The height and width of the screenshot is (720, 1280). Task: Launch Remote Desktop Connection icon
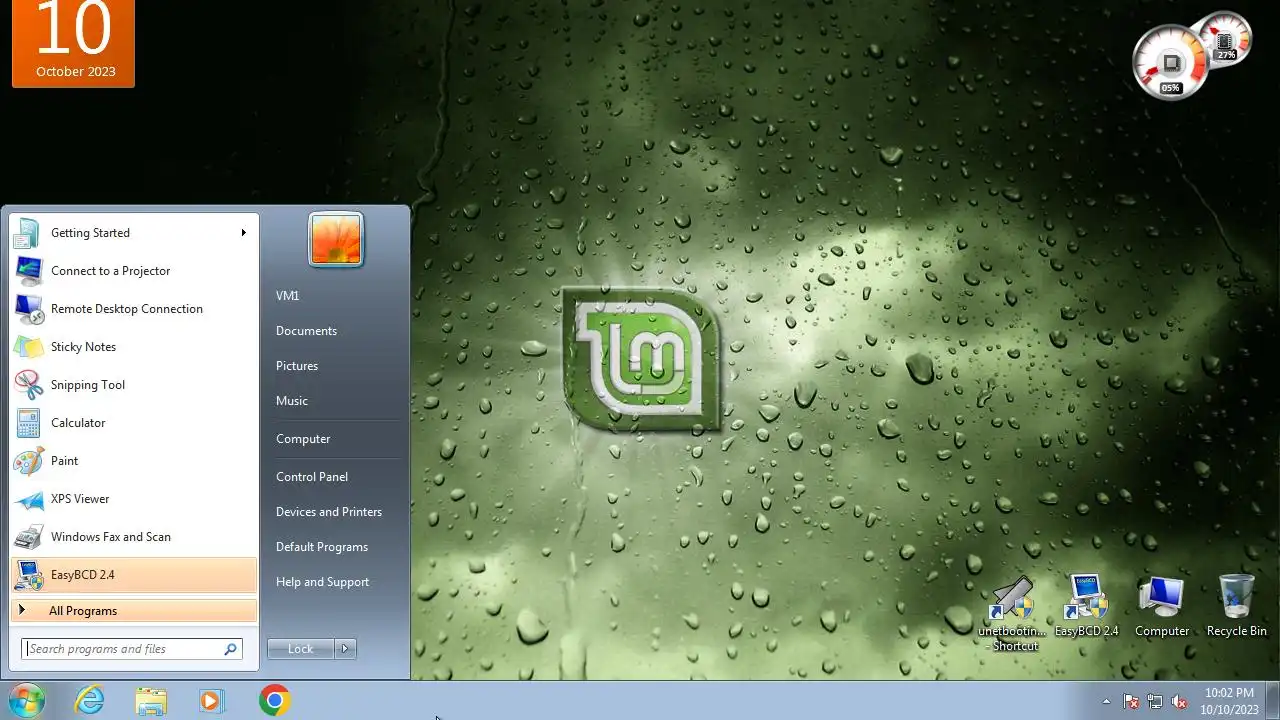pos(28,309)
